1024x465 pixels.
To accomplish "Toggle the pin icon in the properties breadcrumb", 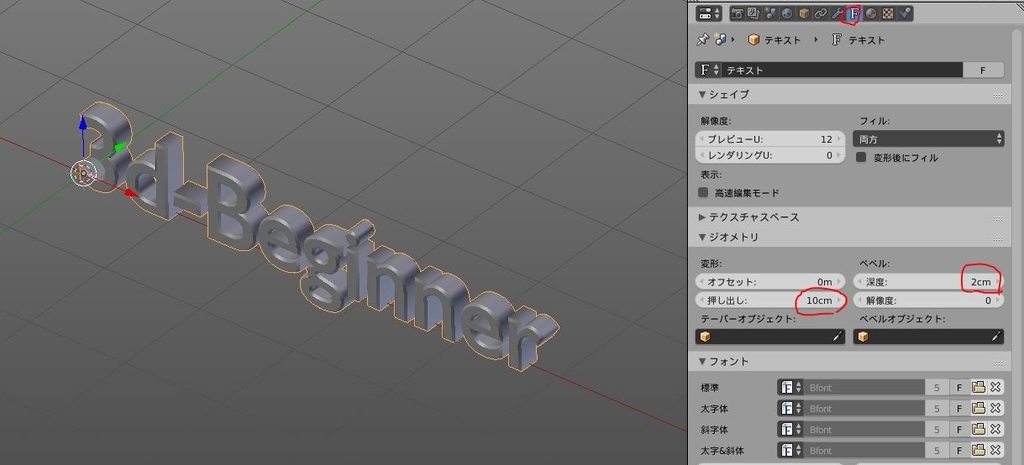I will [703, 40].
